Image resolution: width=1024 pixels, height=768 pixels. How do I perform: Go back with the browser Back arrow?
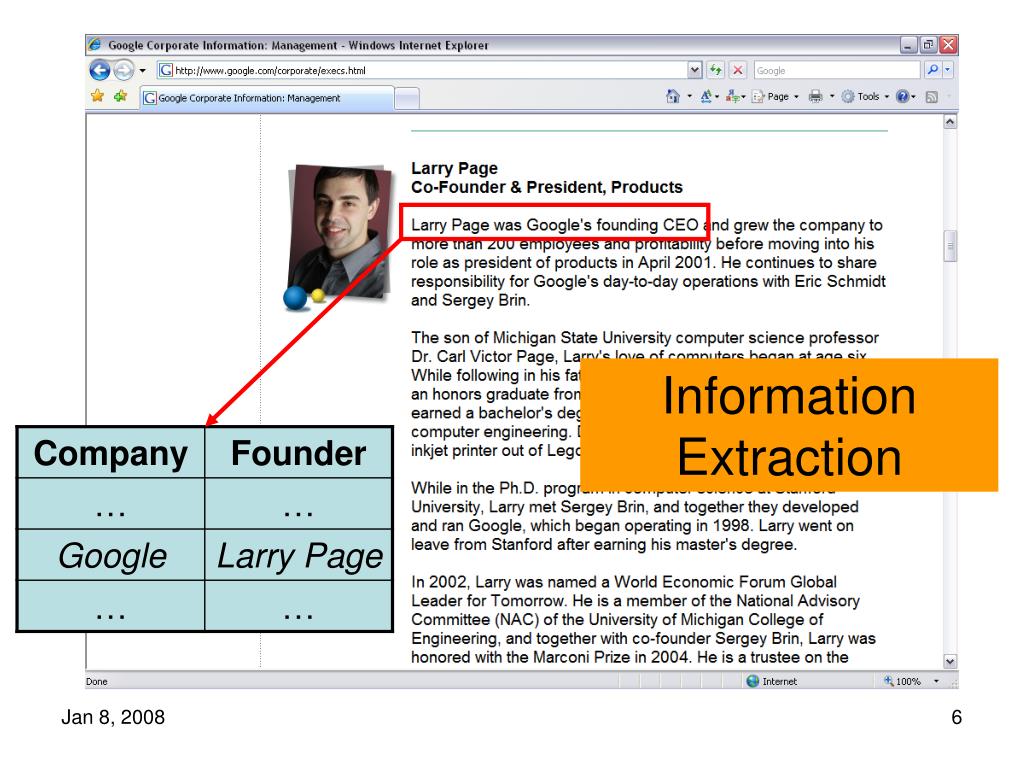pyautogui.click(x=99, y=70)
